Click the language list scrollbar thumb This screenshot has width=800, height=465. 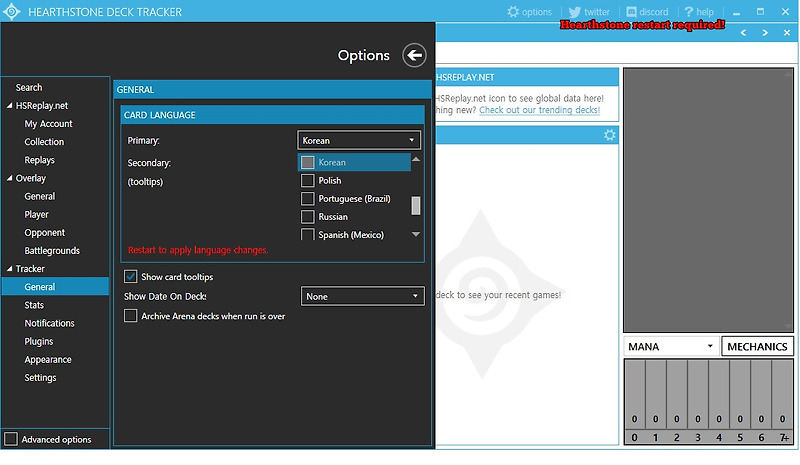[416, 206]
